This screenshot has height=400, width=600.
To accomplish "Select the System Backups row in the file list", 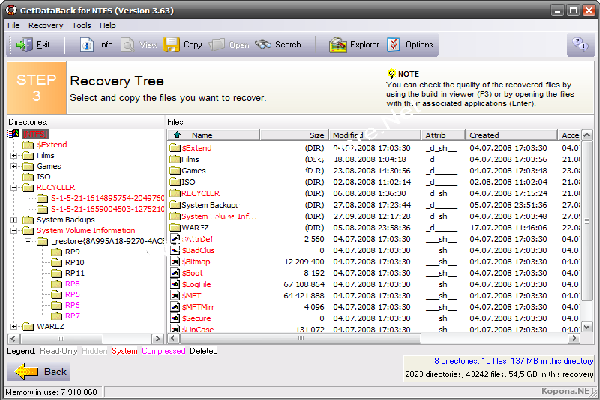I will [374, 205].
